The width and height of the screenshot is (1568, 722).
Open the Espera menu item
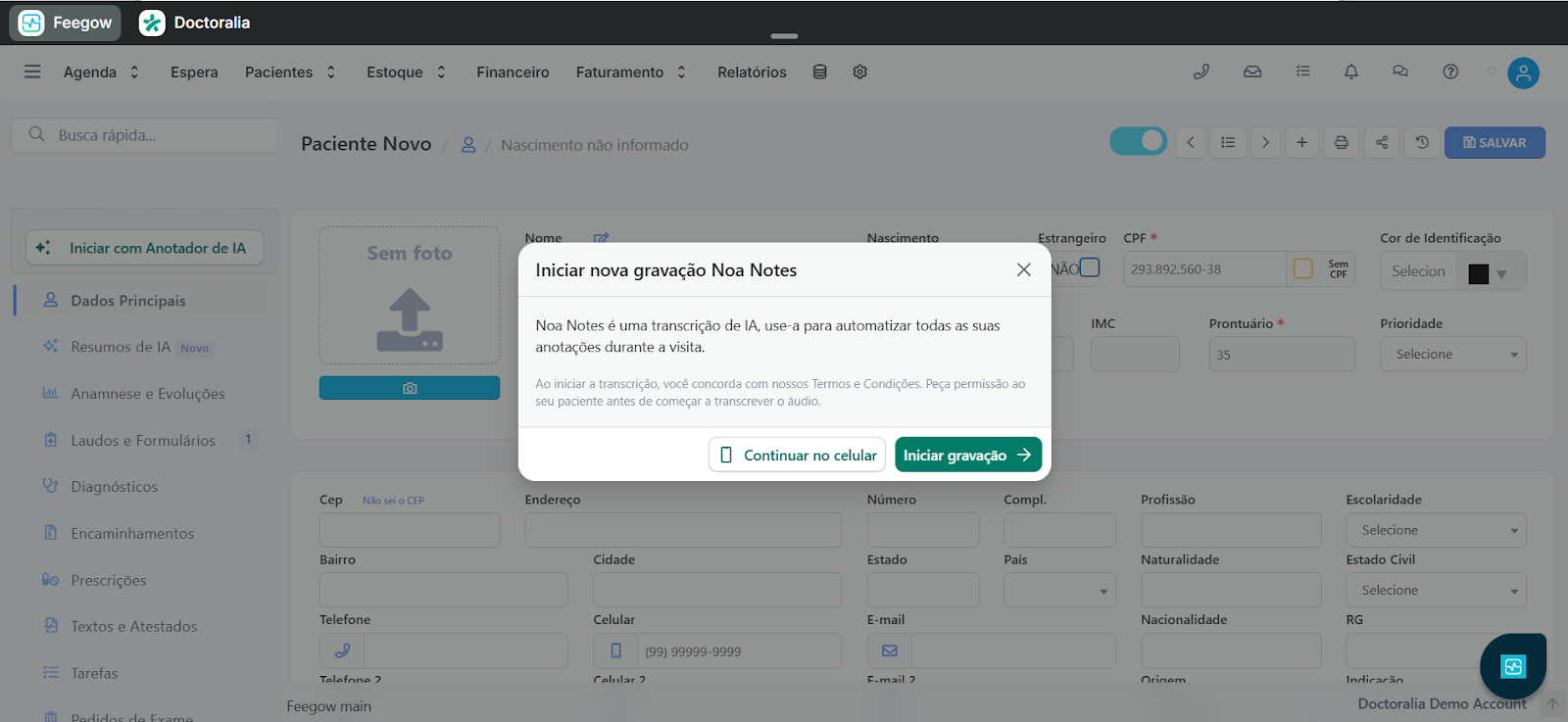pos(194,72)
